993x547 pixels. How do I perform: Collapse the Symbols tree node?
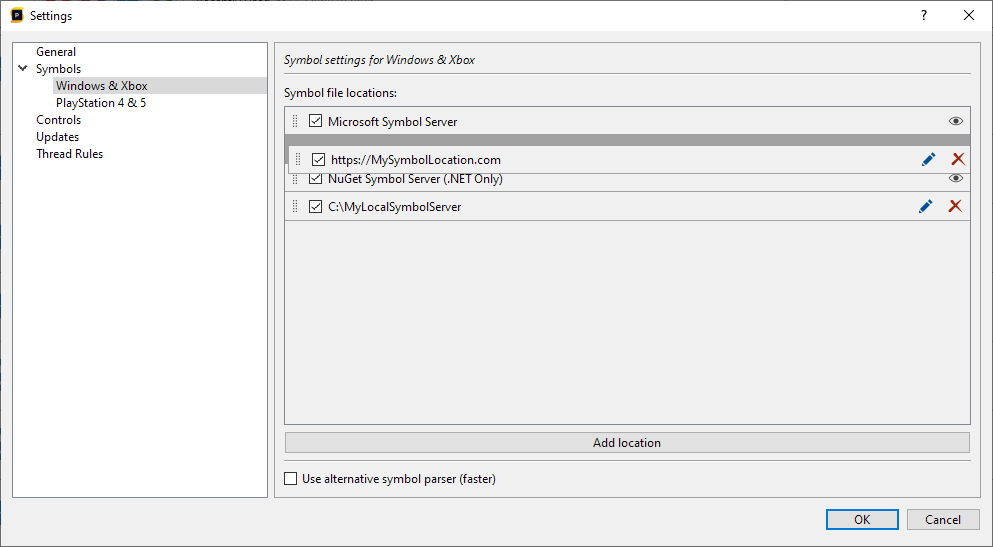(x=23, y=68)
